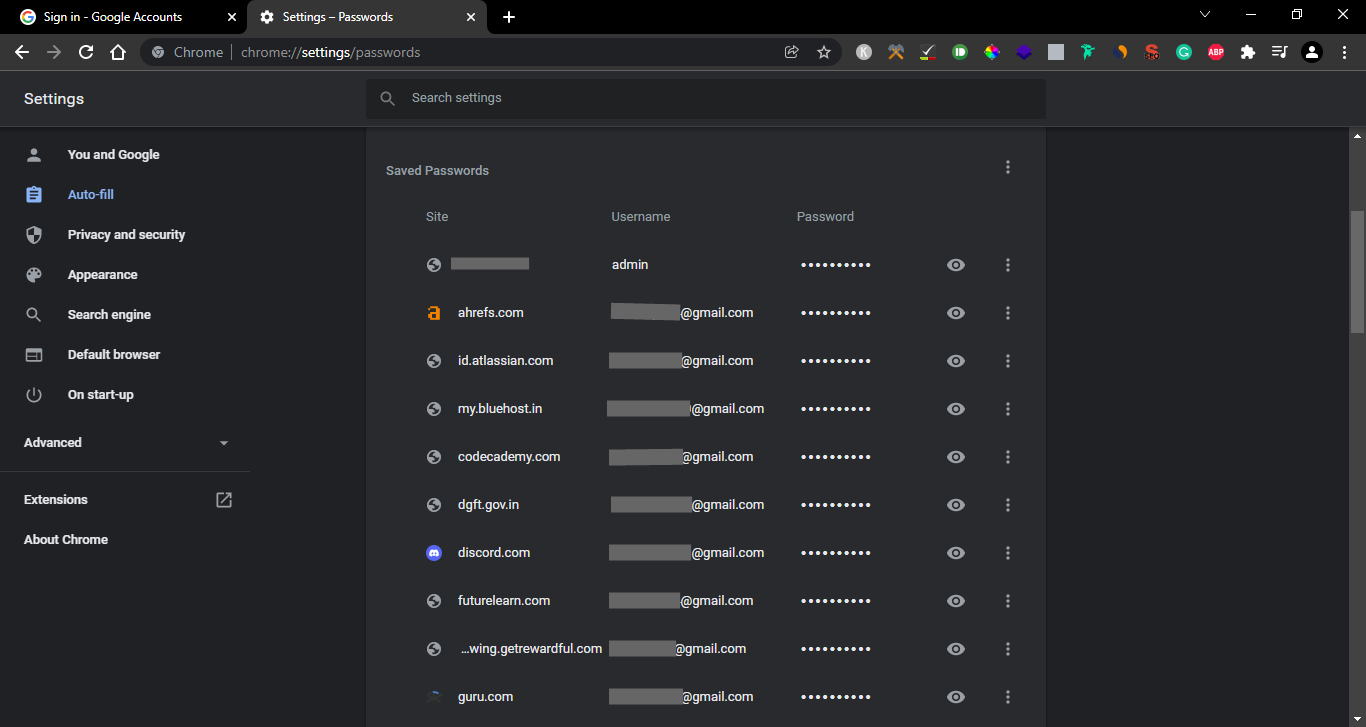The width and height of the screenshot is (1366, 727).
Task: Bookmark this page with star icon
Action: coord(824,52)
